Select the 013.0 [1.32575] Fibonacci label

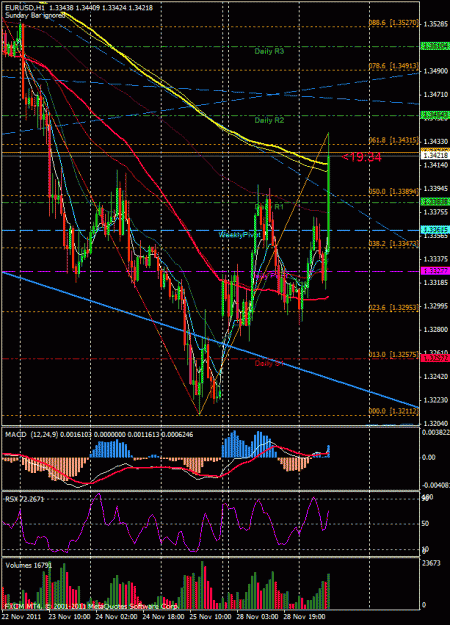(x=393, y=354)
